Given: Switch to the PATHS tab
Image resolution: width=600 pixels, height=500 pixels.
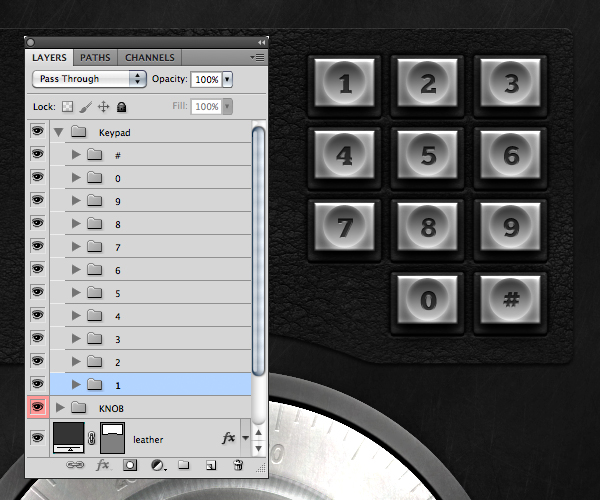Looking at the screenshot, I should click(95, 57).
